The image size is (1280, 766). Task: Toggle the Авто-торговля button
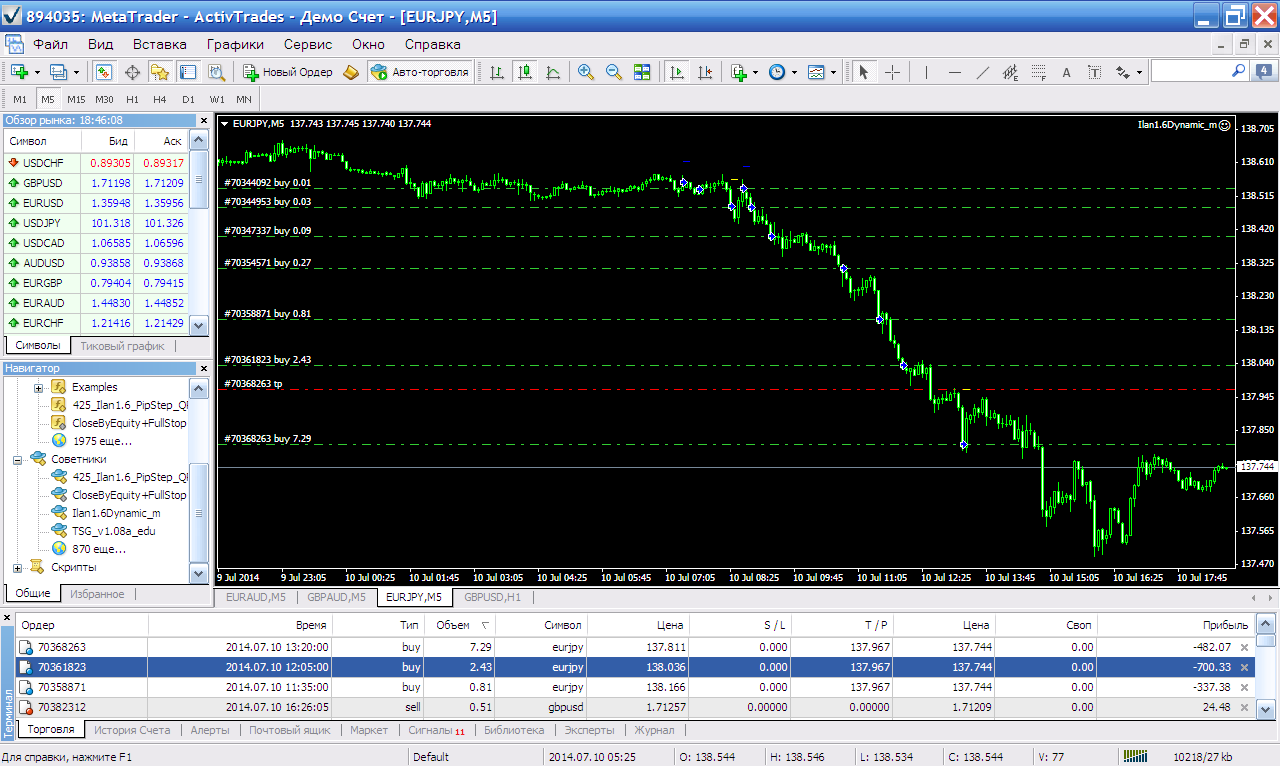tap(419, 72)
